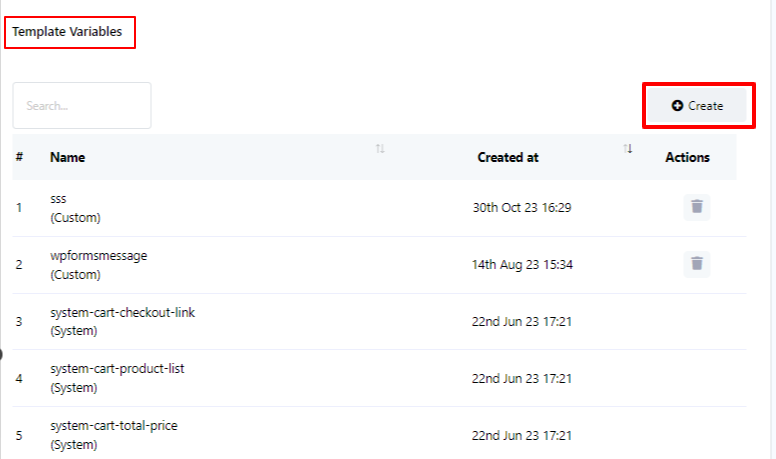Click the 30th Oct 23 16:29 date
This screenshot has width=776, height=459.
tap(521, 208)
